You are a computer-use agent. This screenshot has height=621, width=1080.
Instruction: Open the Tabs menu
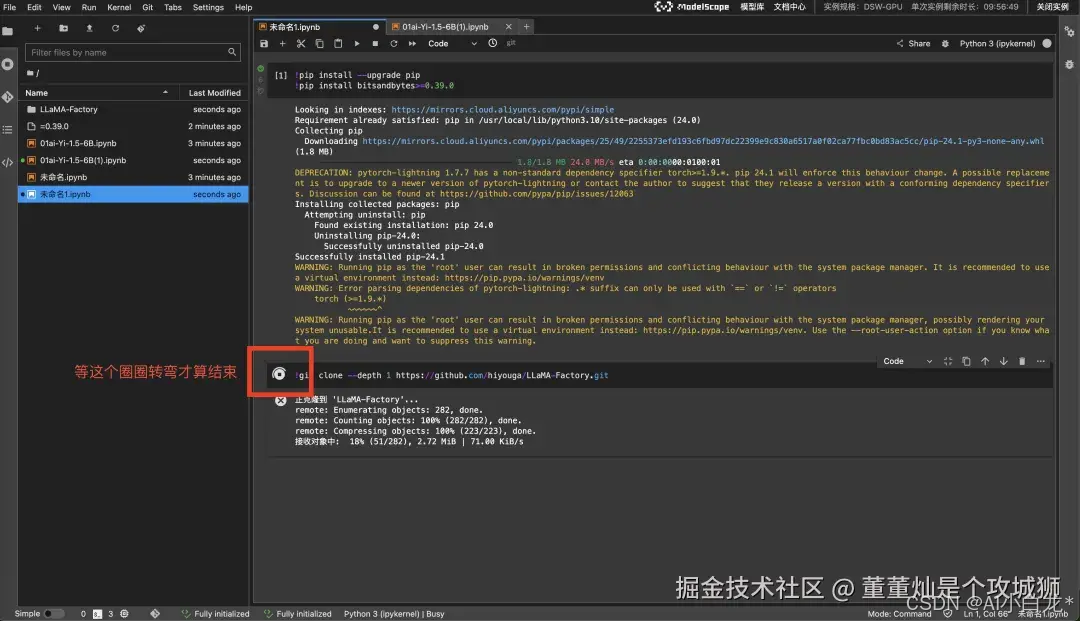coord(173,7)
